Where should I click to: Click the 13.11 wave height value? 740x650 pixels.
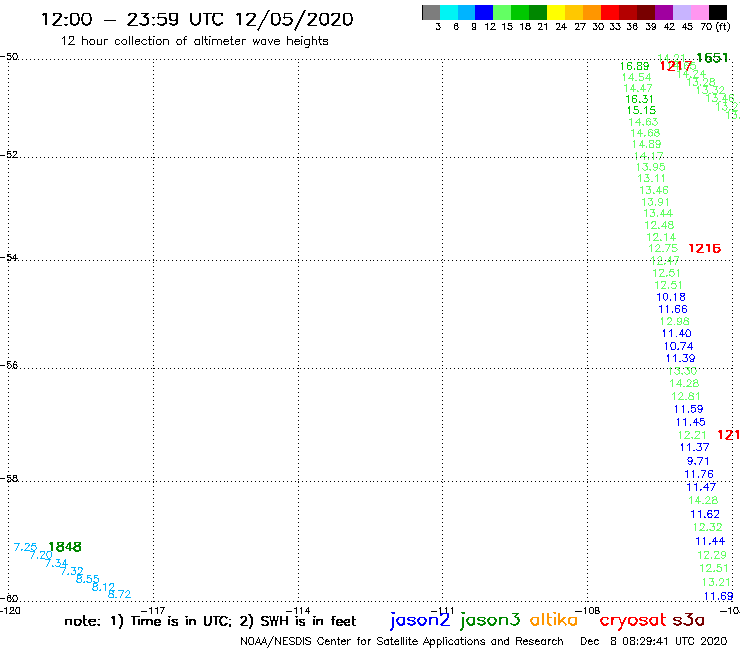[x=652, y=178]
